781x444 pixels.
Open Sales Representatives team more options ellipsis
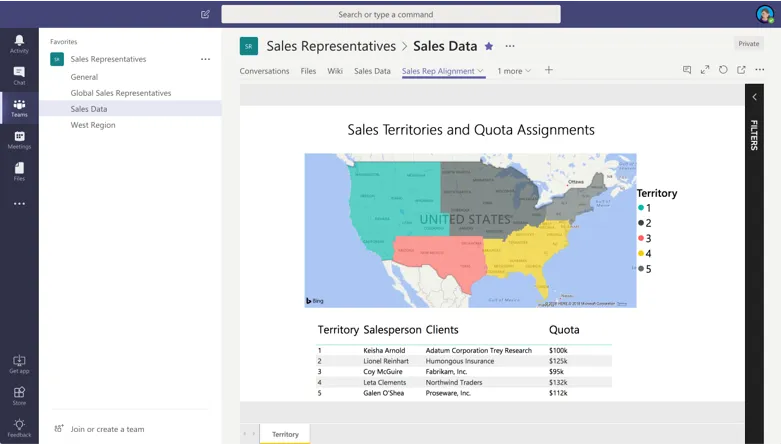(x=205, y=59)
